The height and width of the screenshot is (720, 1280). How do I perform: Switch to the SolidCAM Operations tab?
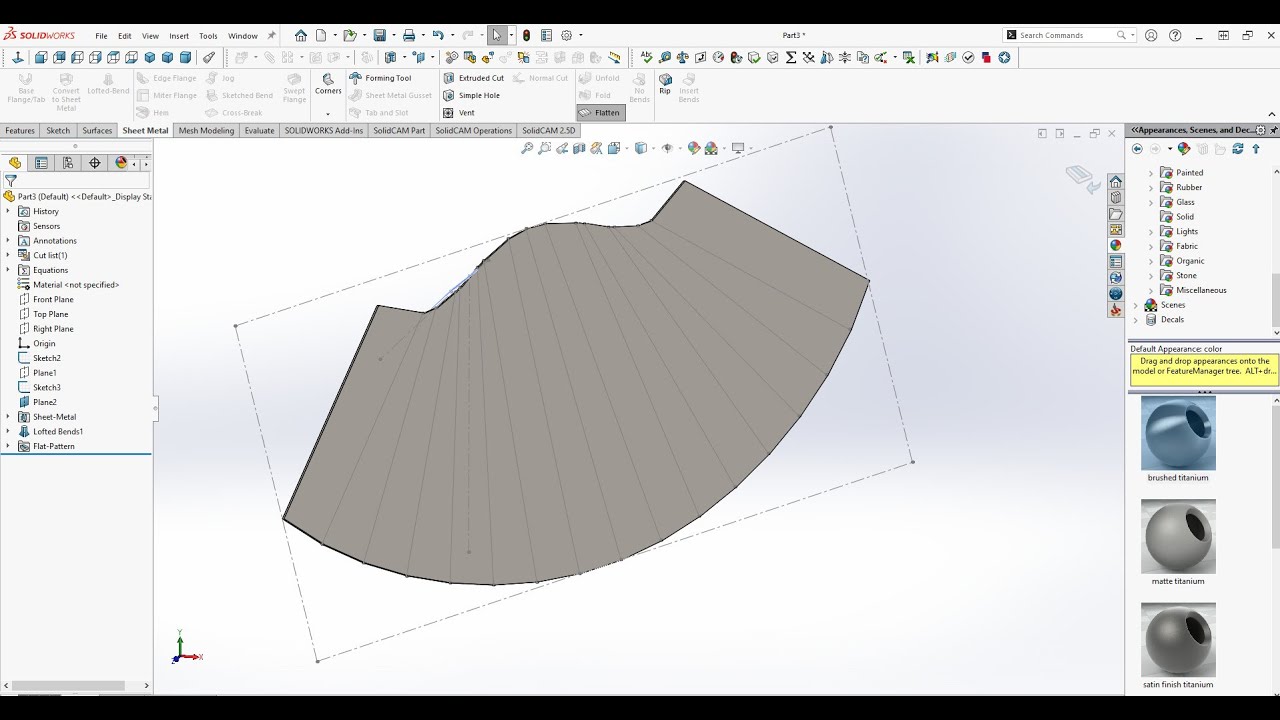coord(473,130)
